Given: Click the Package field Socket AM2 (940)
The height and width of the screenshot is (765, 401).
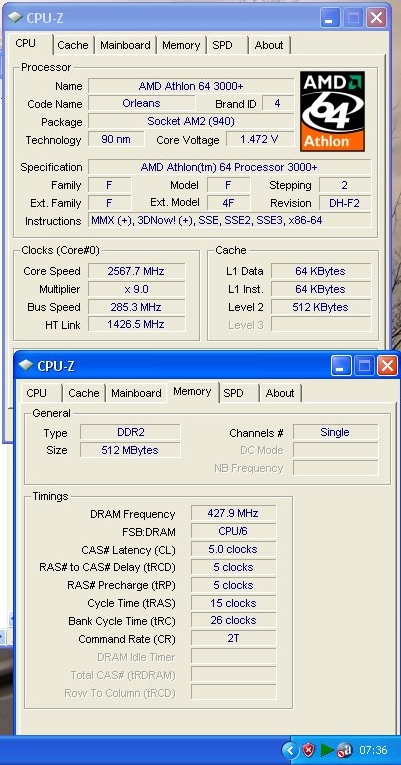Looking at the screenshot, I should 191,121.
